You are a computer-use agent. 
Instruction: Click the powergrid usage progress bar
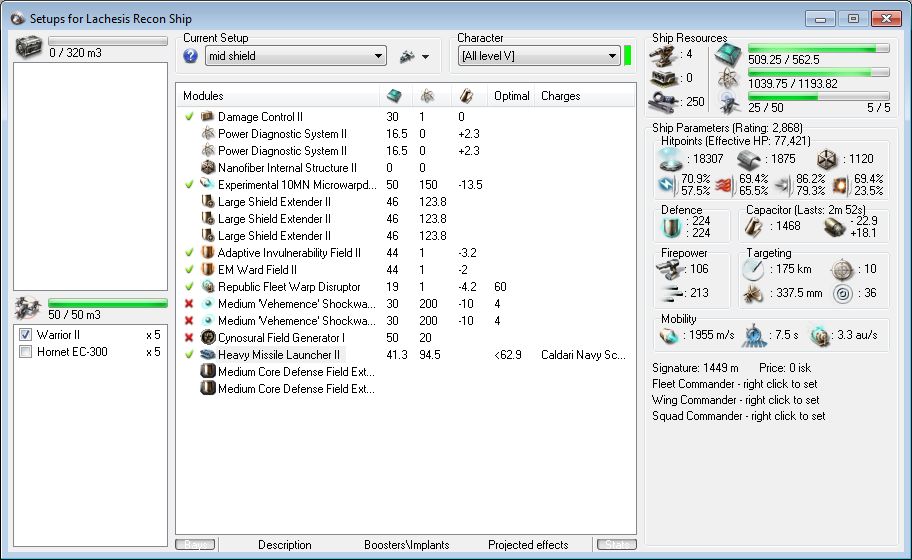[818, 72]
